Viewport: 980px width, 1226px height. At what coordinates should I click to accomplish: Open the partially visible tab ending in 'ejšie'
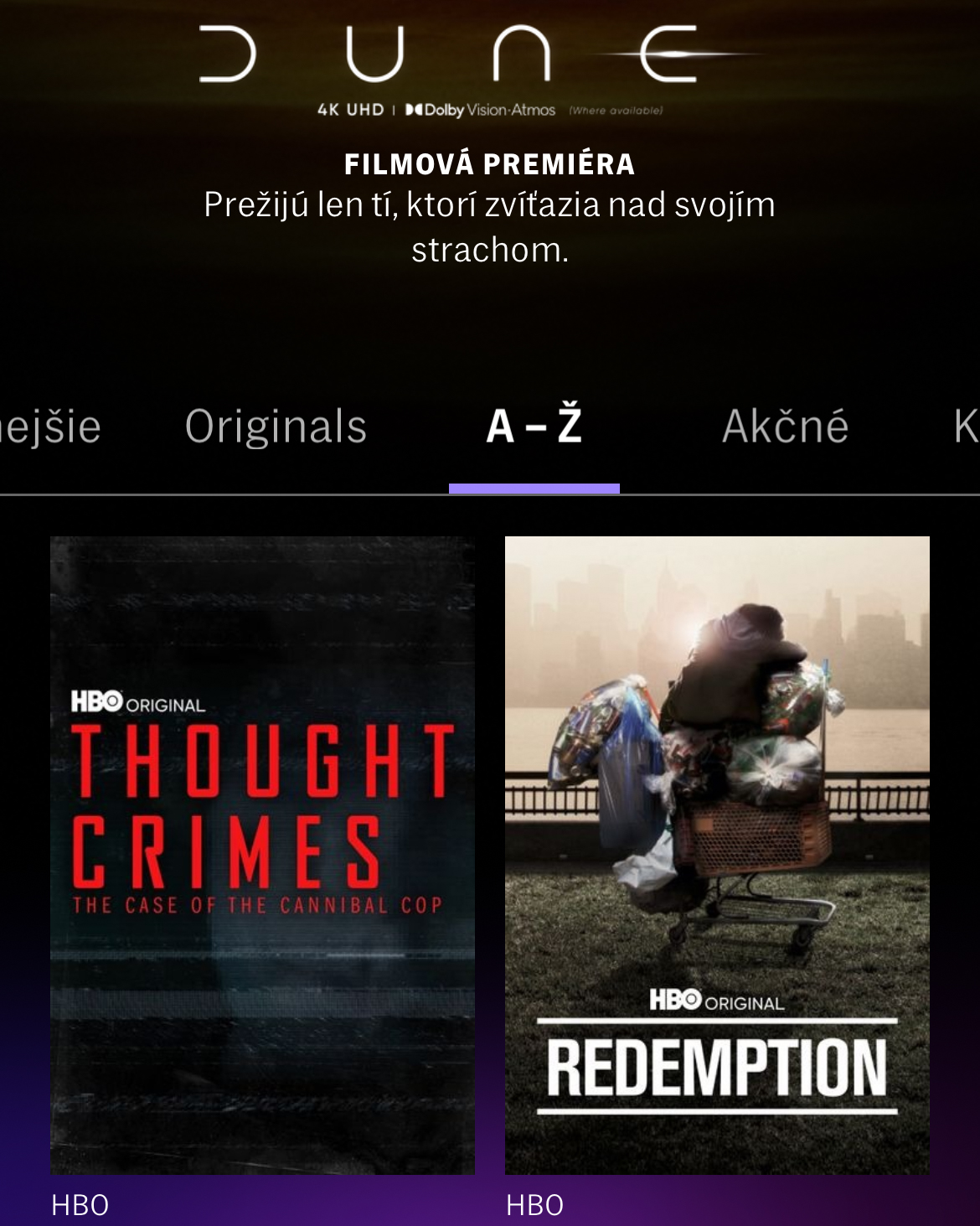tap(50, 427)
